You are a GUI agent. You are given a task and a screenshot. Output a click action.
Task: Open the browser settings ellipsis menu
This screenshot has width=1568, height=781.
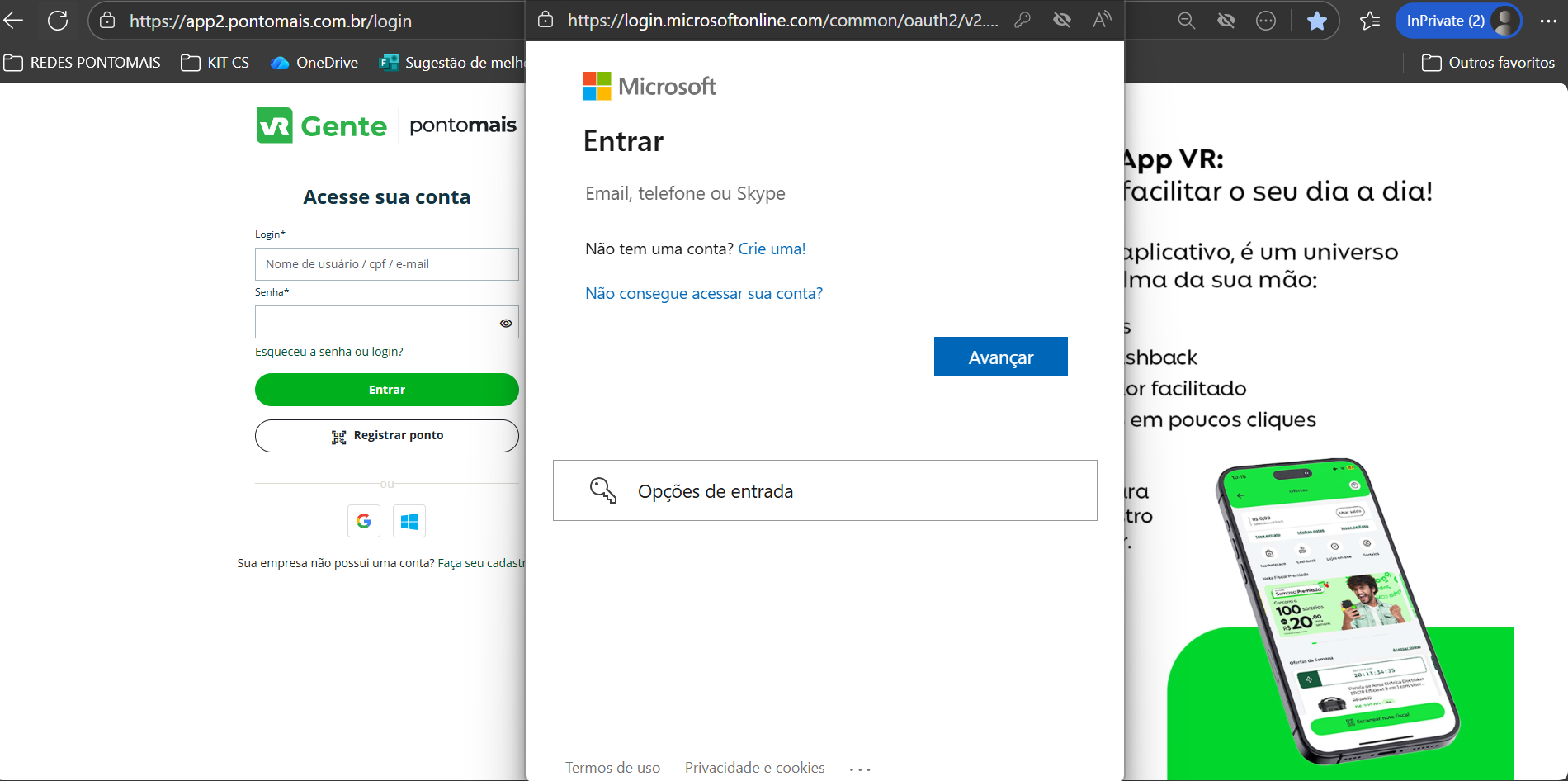click(x=1548, y=21)
